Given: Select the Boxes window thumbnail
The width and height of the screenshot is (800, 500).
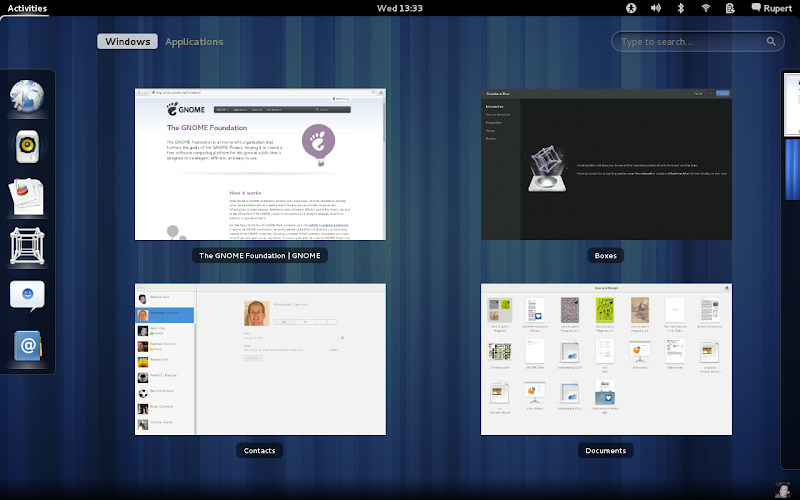Looking at the screenshot, I should coord(606,164).
